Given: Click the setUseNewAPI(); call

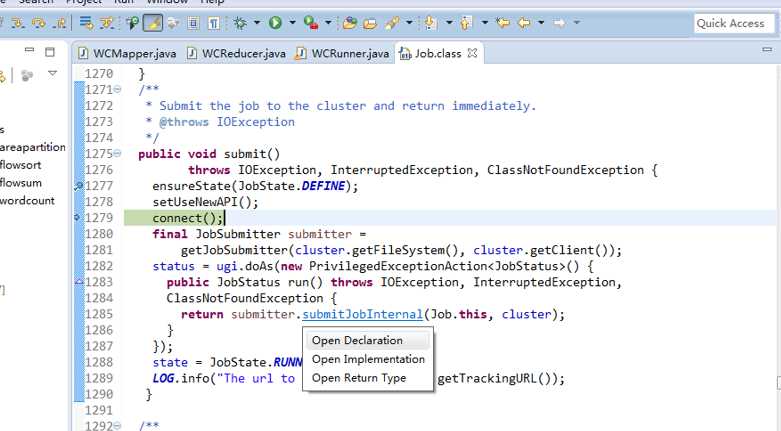Looking at the screenshot, I should point(205,202).
